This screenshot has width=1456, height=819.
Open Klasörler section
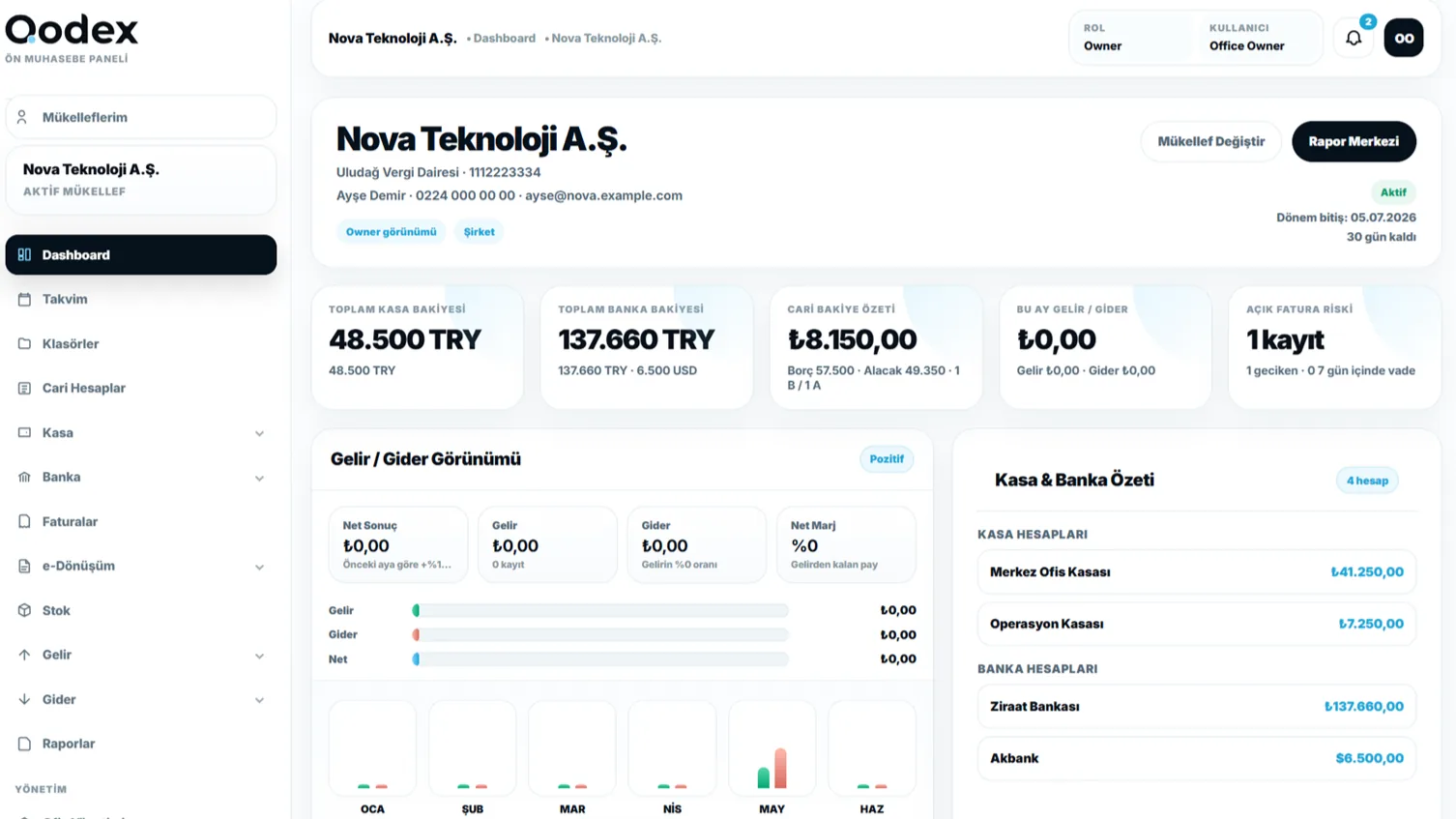141,344
